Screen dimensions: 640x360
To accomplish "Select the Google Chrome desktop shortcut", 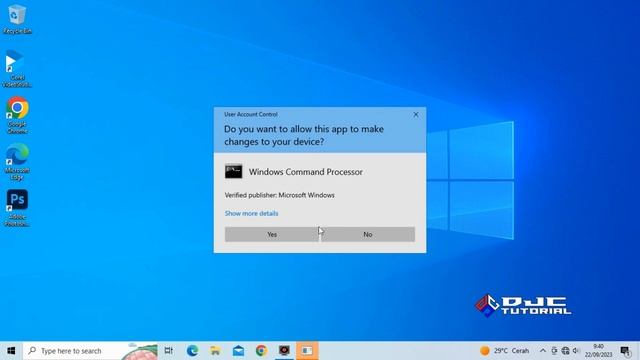I will tap(17, 115).
